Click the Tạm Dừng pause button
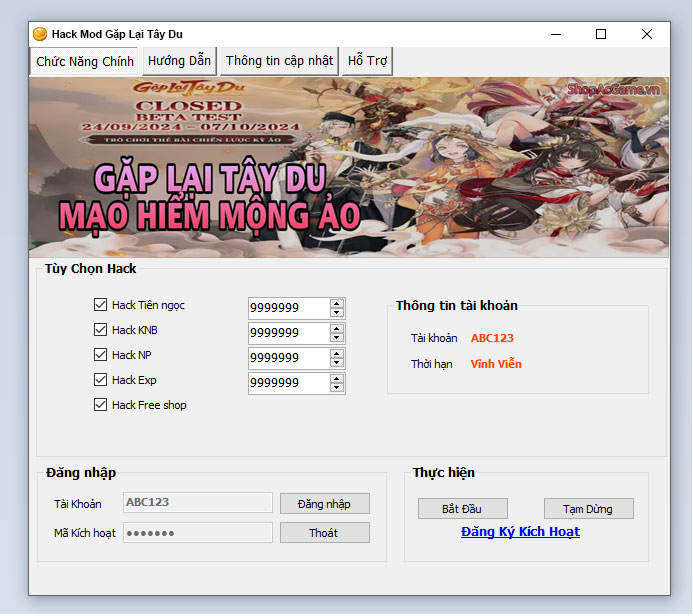The image size is (693, 616). (x=589, y=509)
